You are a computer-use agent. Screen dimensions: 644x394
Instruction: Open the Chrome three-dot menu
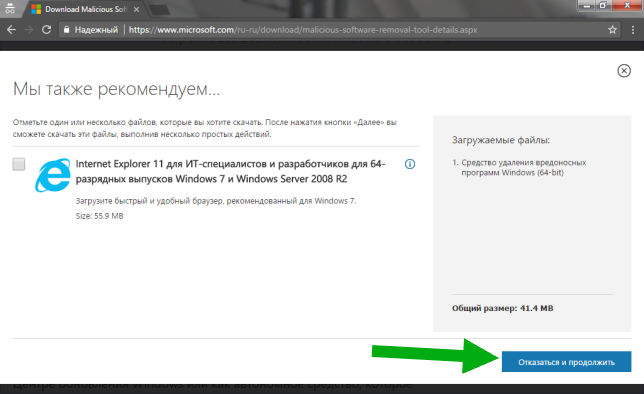pos(633,30)
